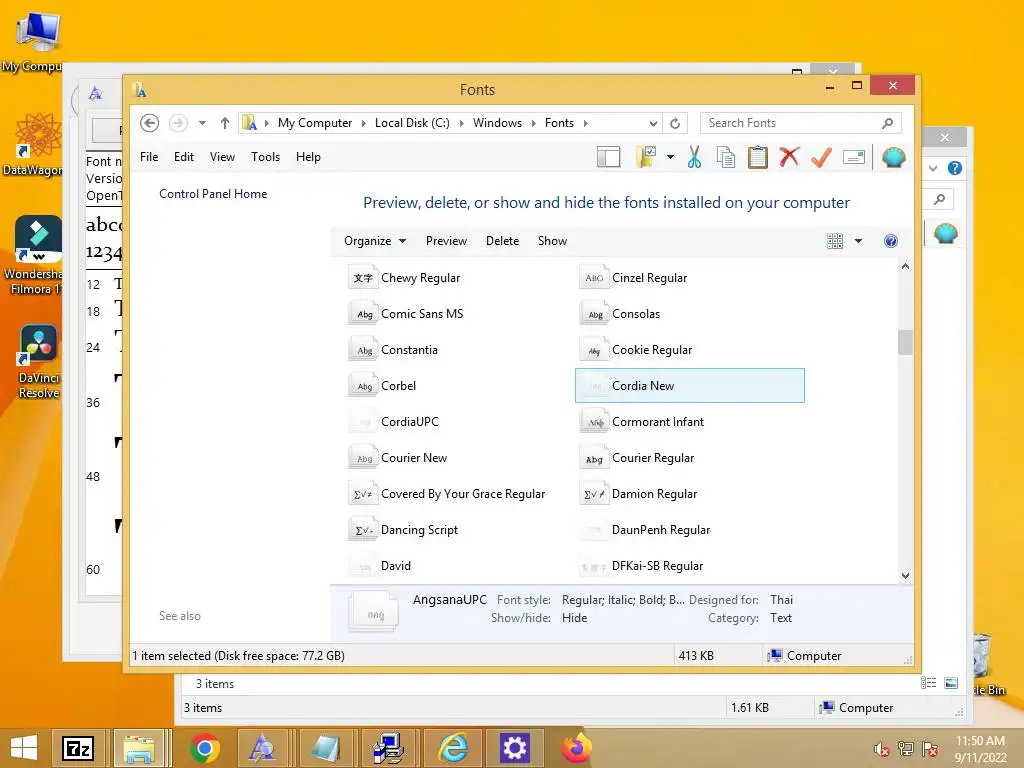This screenshot has width=1024, height=768.
Task: Open Google Chrome from the taskbar
Action: pyautogui.click(x=204, y=748)
